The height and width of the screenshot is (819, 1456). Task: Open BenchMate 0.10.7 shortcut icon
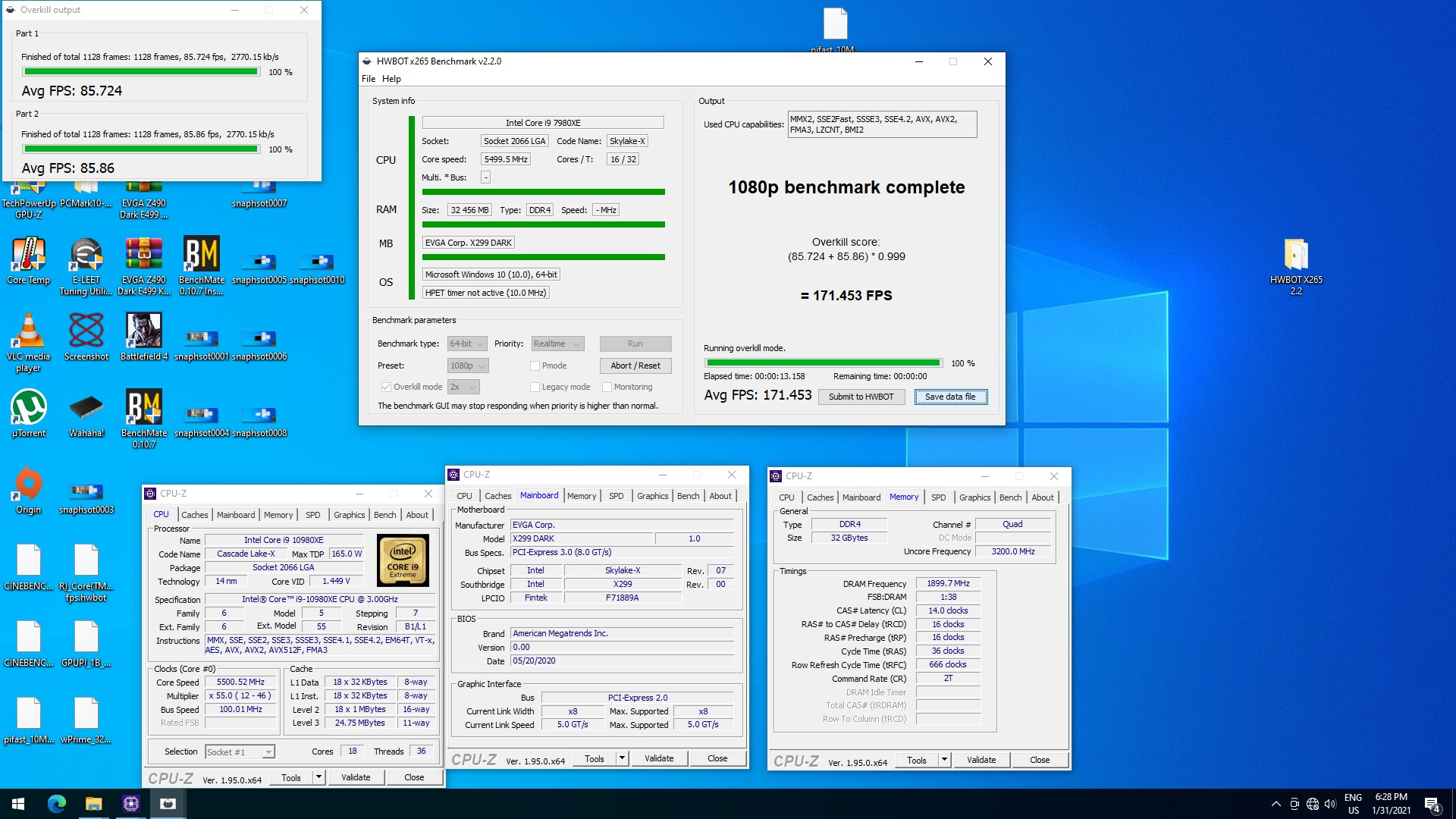144,419
